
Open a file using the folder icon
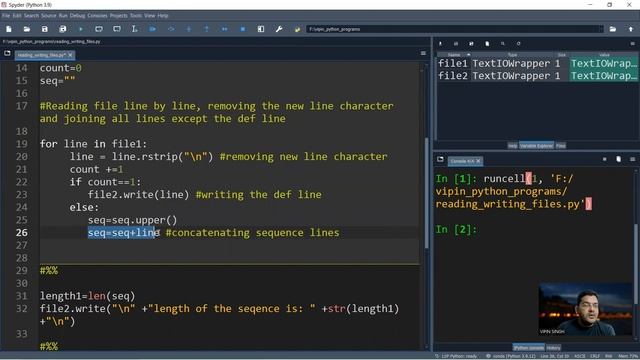pos(27,29)
